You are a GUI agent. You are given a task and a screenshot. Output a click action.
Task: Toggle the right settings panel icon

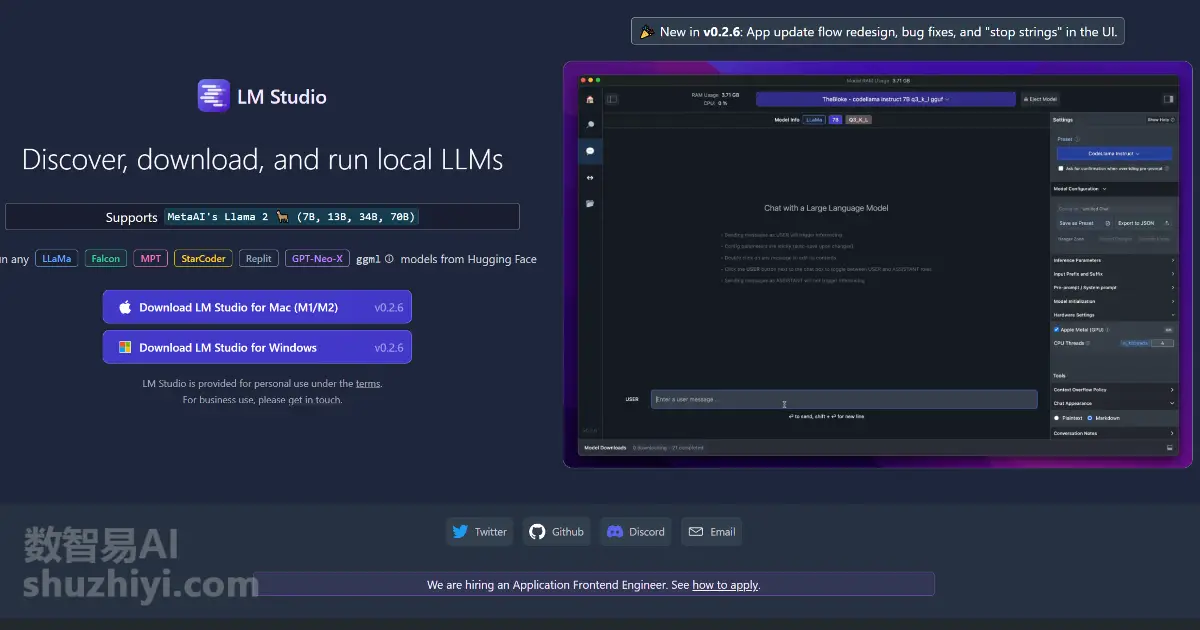point(1168,99)
